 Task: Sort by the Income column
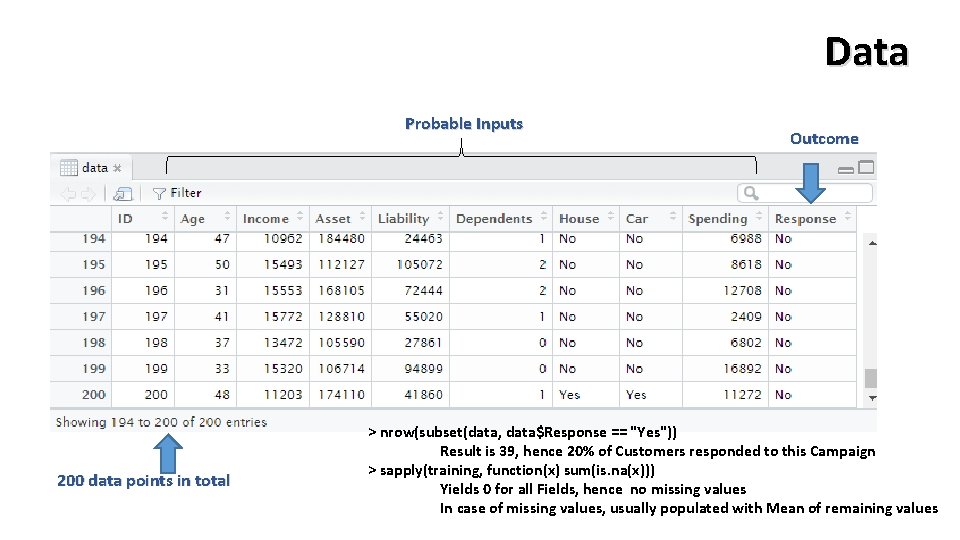272,219
